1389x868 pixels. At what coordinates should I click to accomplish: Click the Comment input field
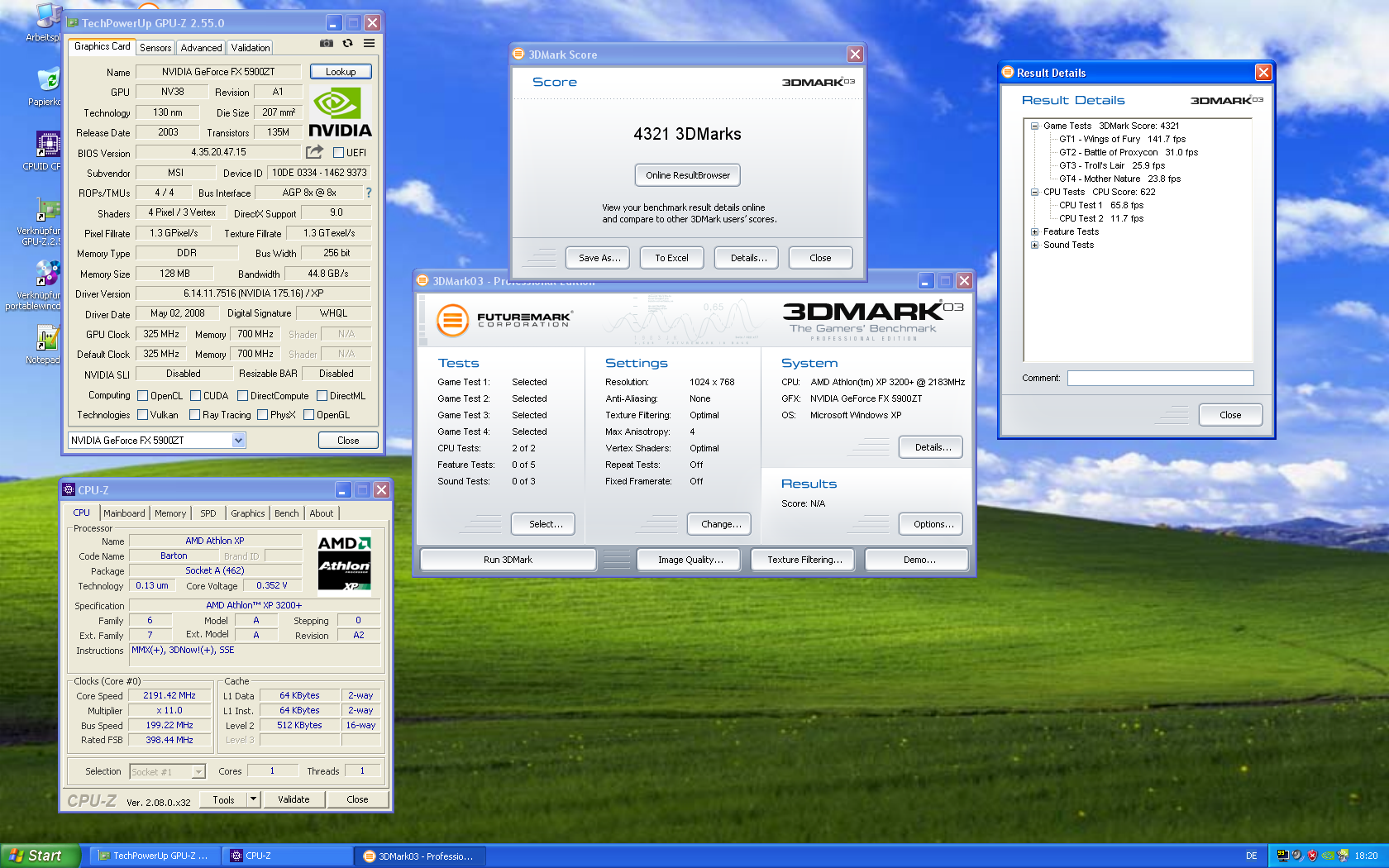click(1160, 378)
